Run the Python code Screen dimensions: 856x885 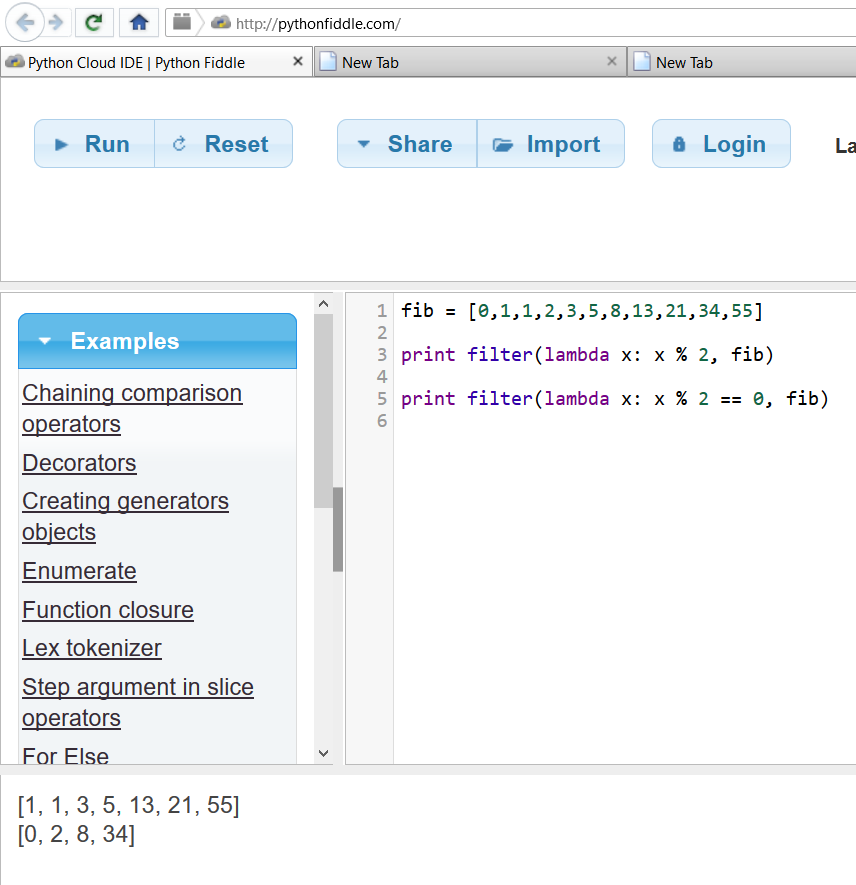(x=94, y=143)
